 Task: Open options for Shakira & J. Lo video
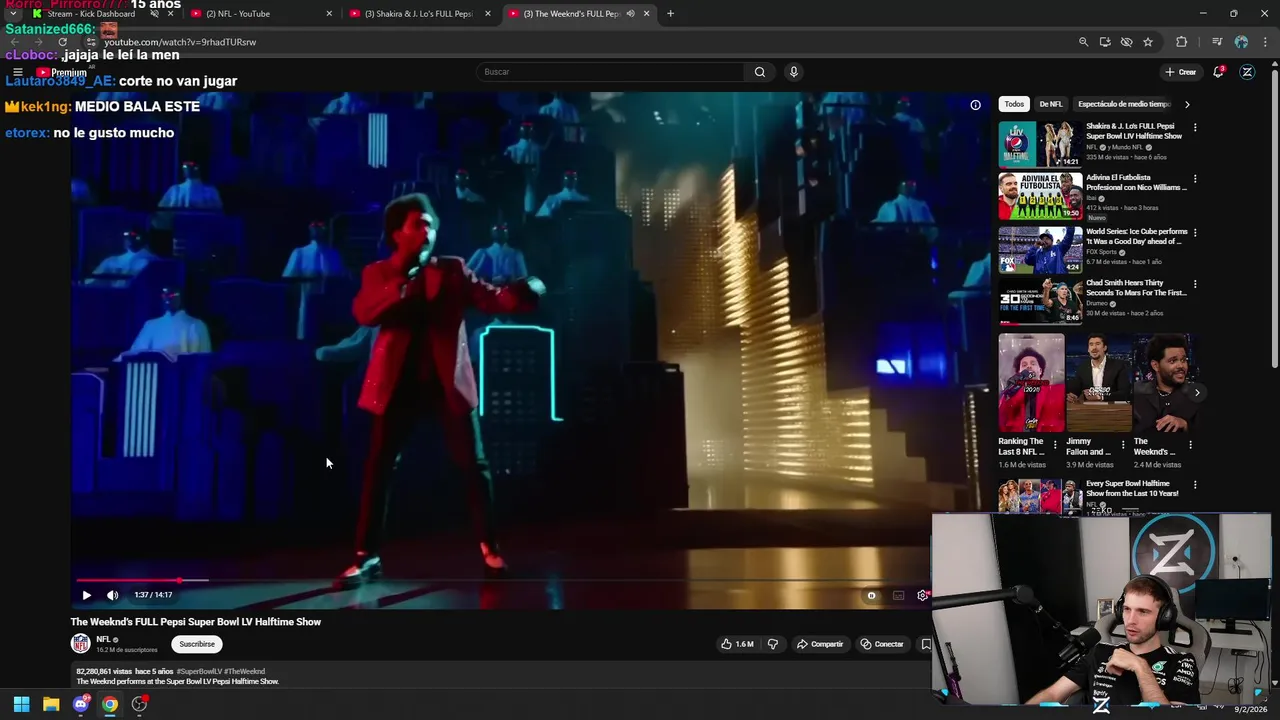point(1195,128)
